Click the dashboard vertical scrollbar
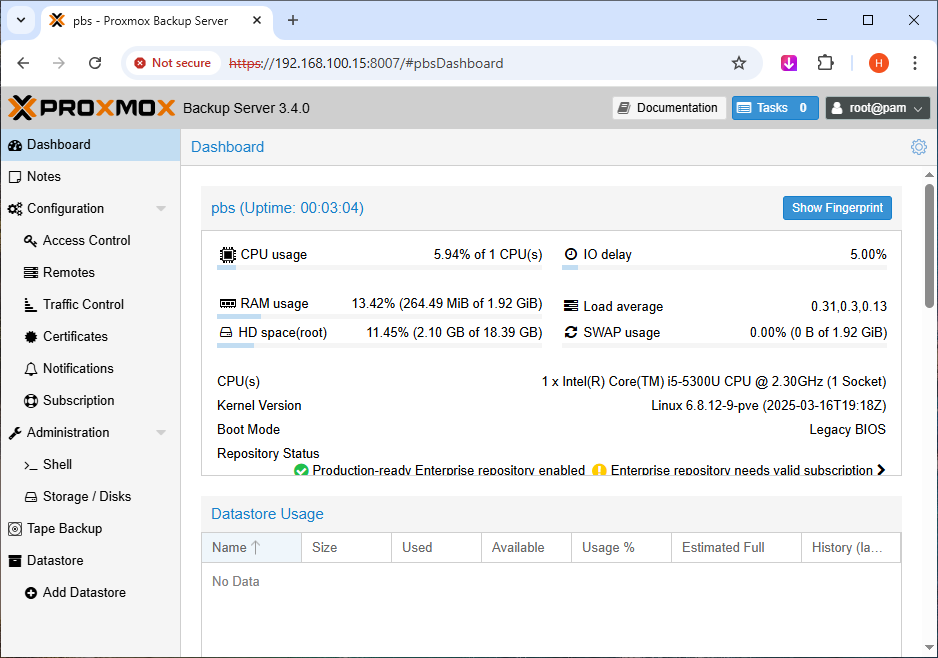The height and width of the screenshot is (658, 938). click(929, 246)
